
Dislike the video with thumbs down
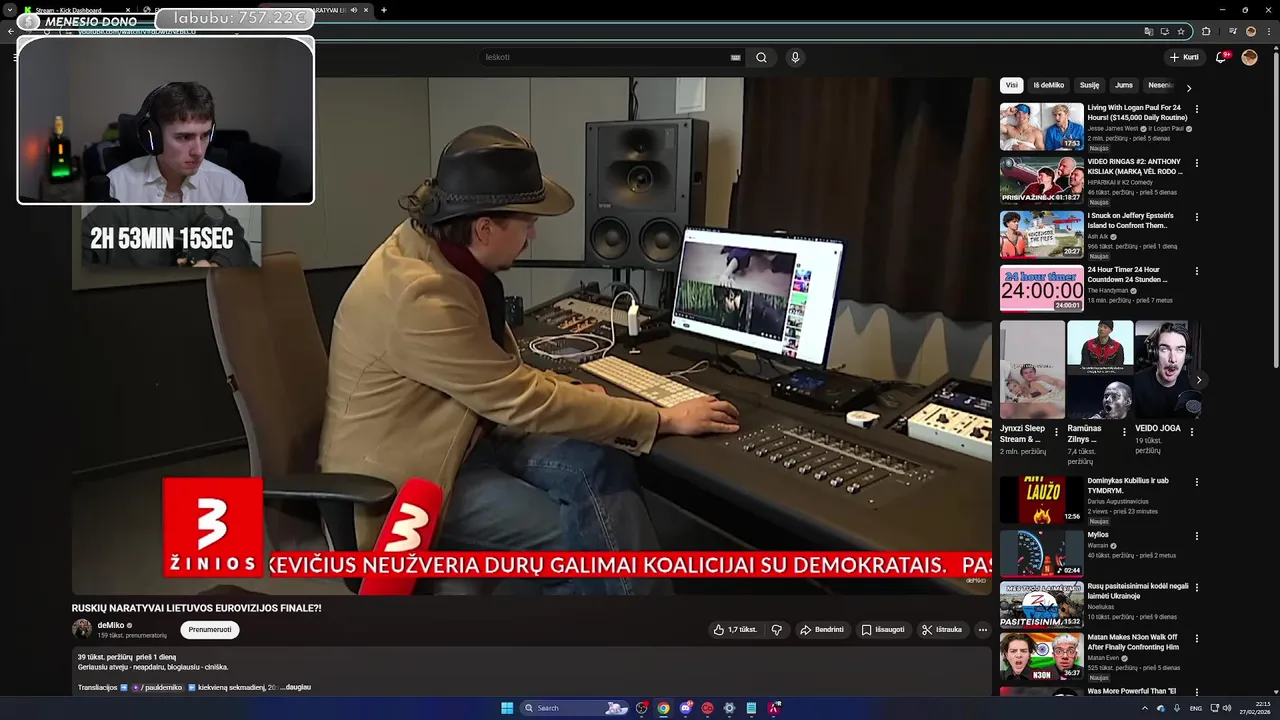[x=776, y=630]
